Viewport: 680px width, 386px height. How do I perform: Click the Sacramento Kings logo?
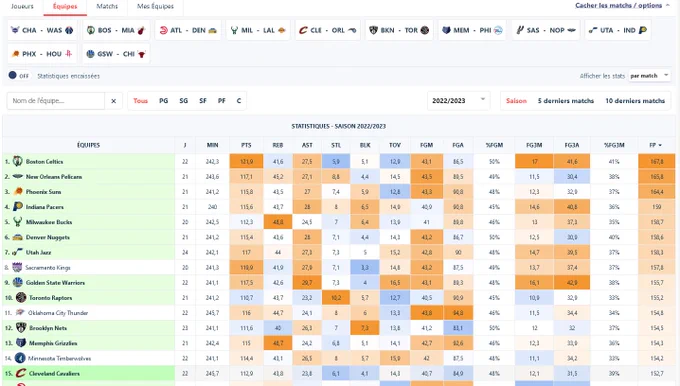click(17, 267)
